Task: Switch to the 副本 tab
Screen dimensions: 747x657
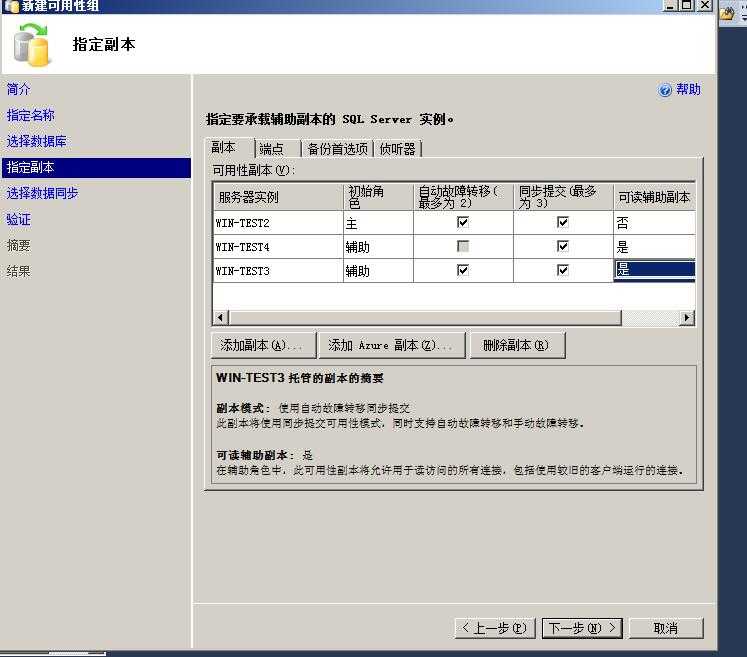Action: coord(229,148)
